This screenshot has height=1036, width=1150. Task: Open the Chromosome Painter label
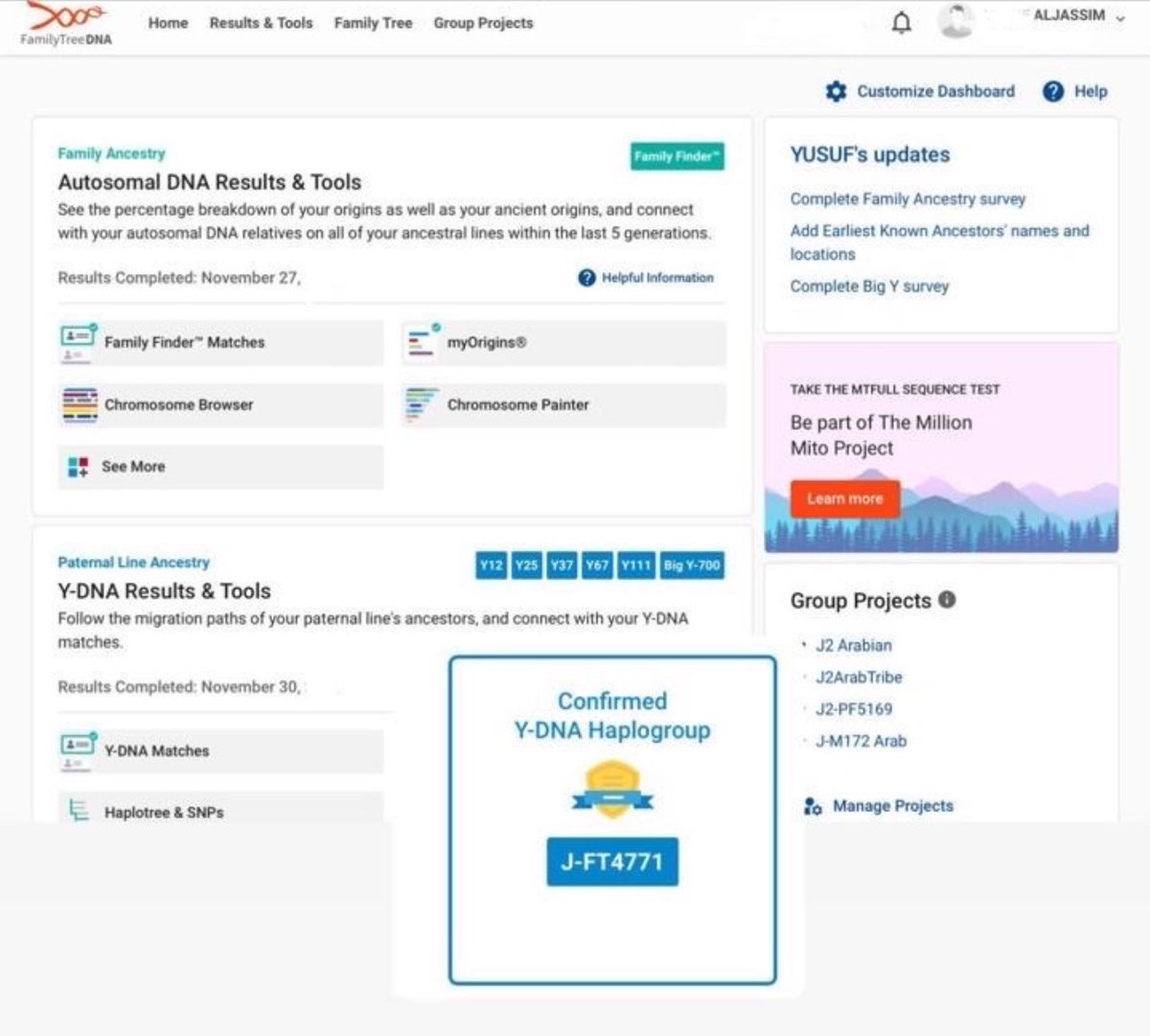(x=517, y=404)
